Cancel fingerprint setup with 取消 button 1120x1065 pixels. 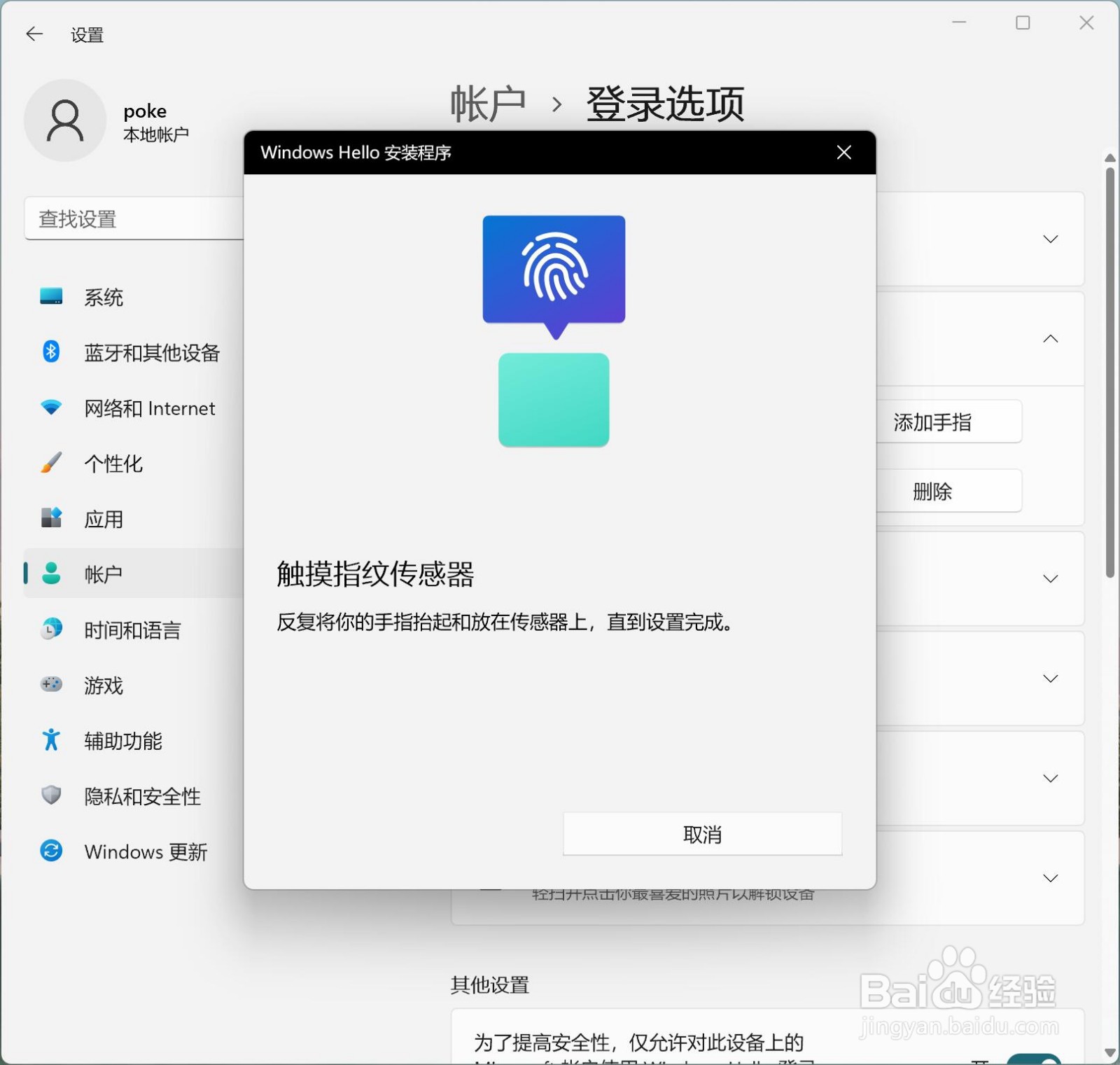coord(702,834)
